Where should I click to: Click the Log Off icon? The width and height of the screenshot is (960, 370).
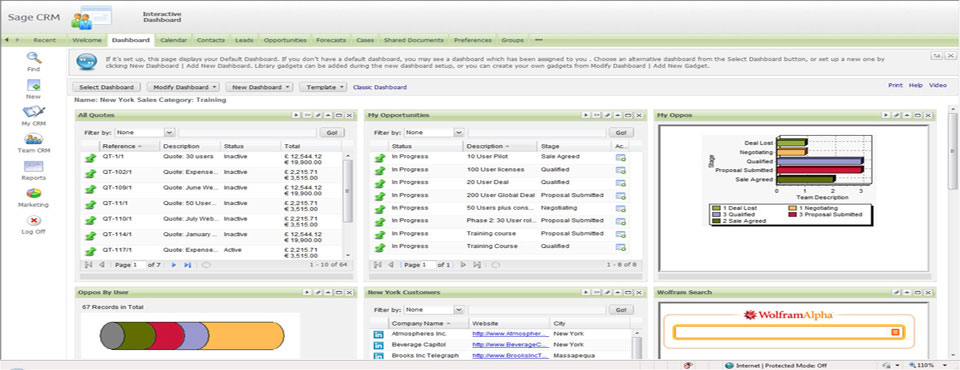coord(34,224)
